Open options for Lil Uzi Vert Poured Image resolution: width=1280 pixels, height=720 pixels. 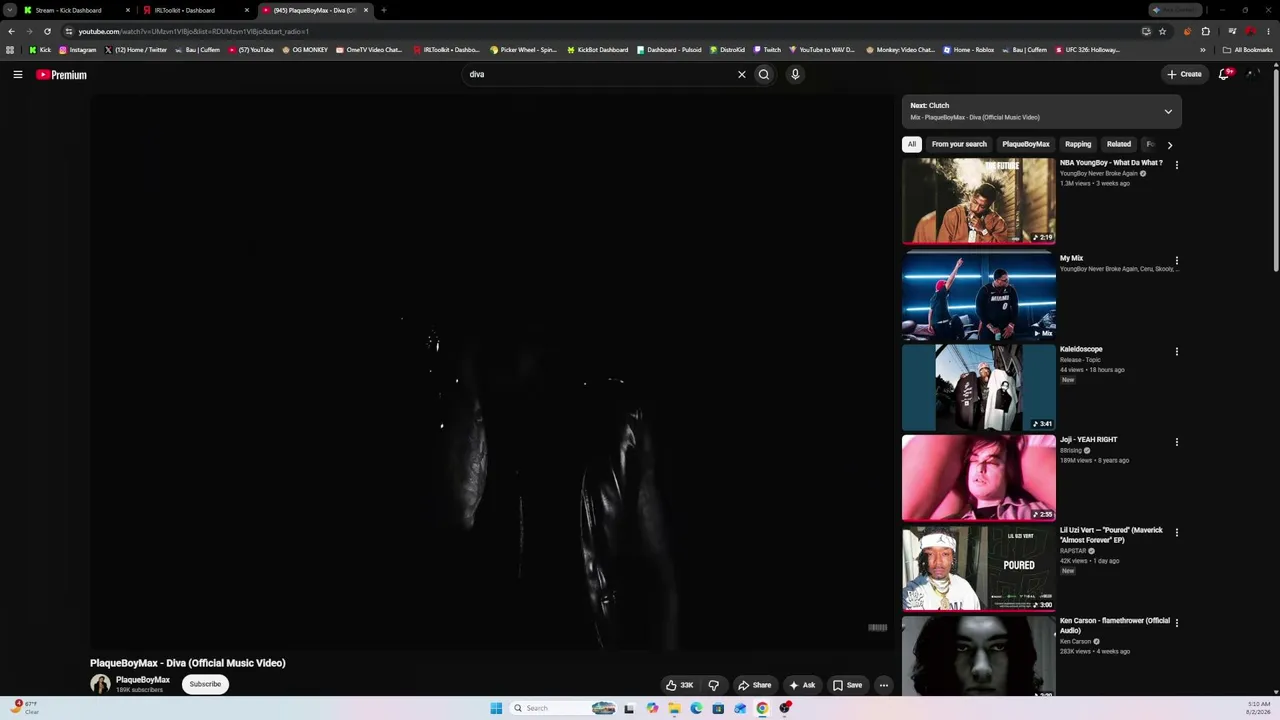pos(1177,532)
